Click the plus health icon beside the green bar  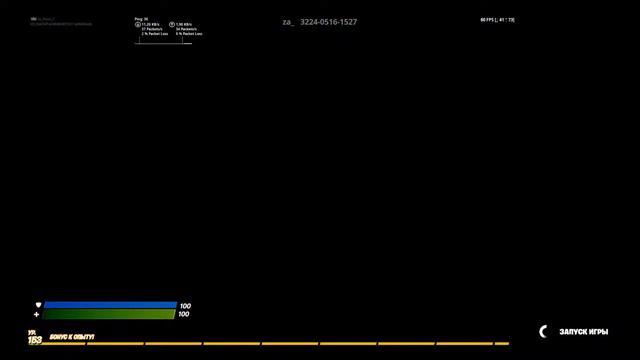pos(36,314)
